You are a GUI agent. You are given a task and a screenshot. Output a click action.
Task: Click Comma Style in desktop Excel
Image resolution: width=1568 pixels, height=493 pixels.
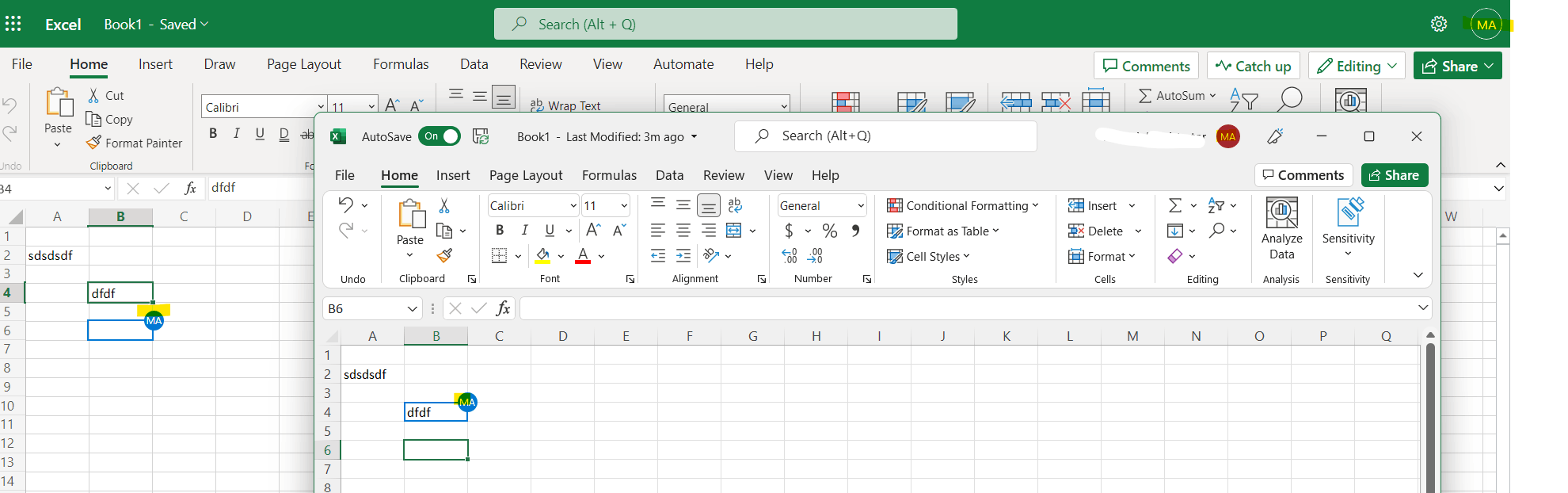tap(855, 231)
